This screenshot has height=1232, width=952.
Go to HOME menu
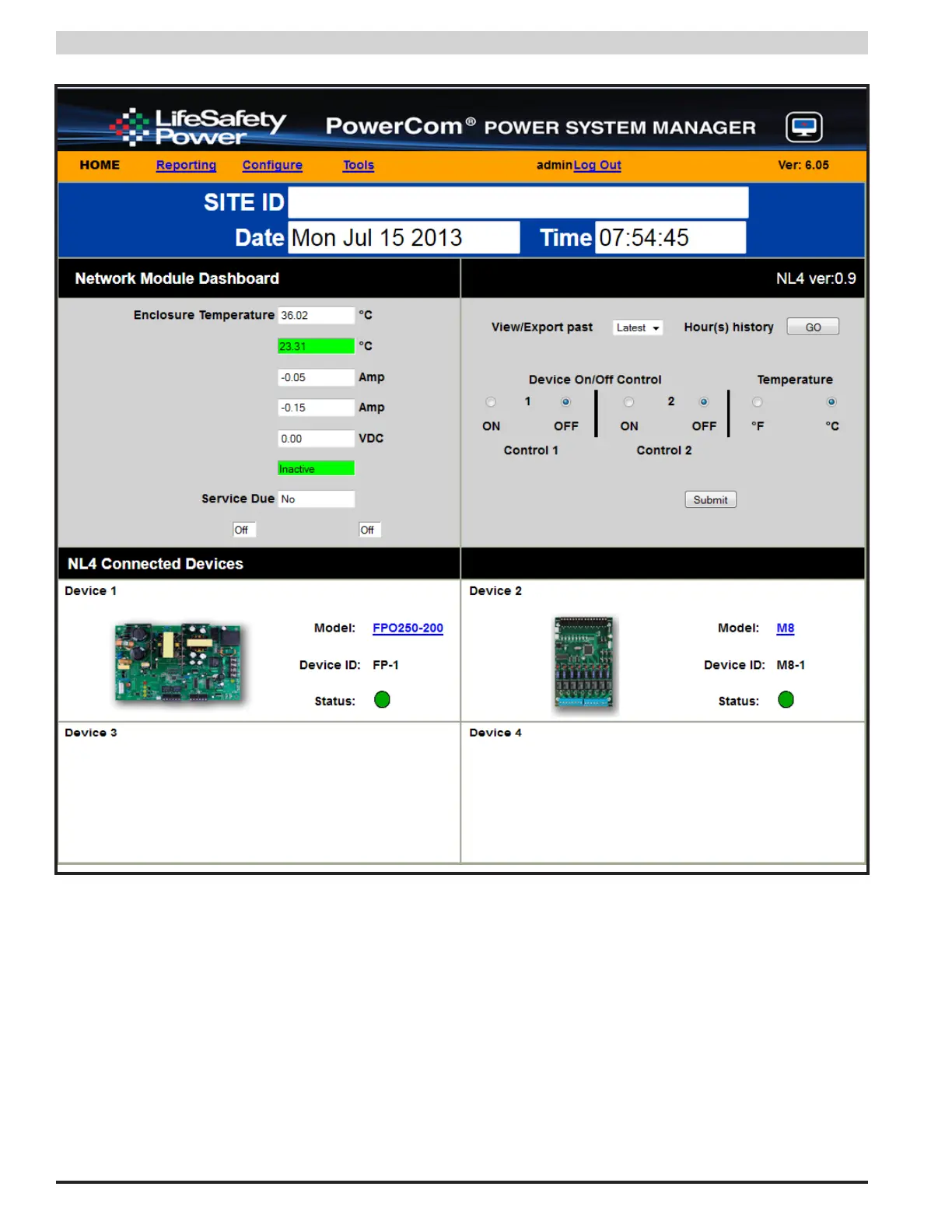tap(100, 165)
